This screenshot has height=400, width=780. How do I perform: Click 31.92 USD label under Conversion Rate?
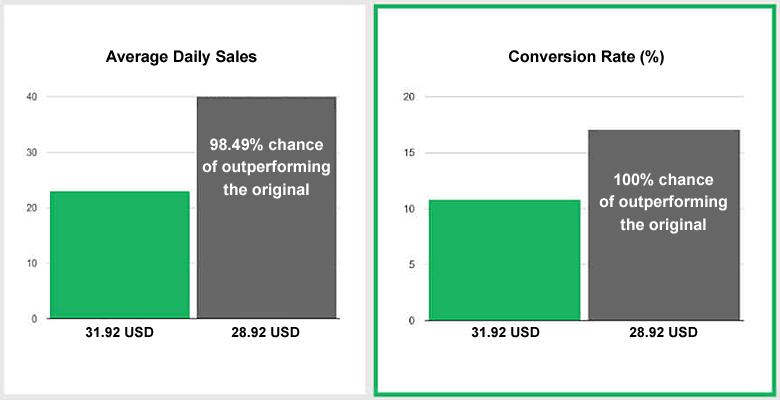(x=505, y=332)
